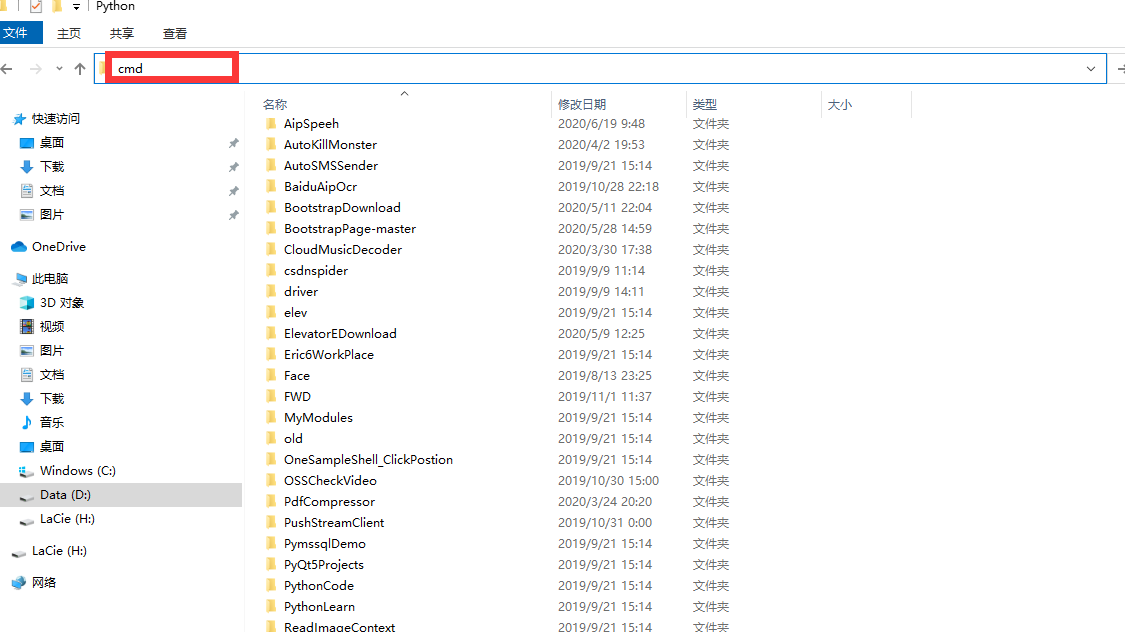
Task: Go back using the back arrow
Action: point(7,69)
